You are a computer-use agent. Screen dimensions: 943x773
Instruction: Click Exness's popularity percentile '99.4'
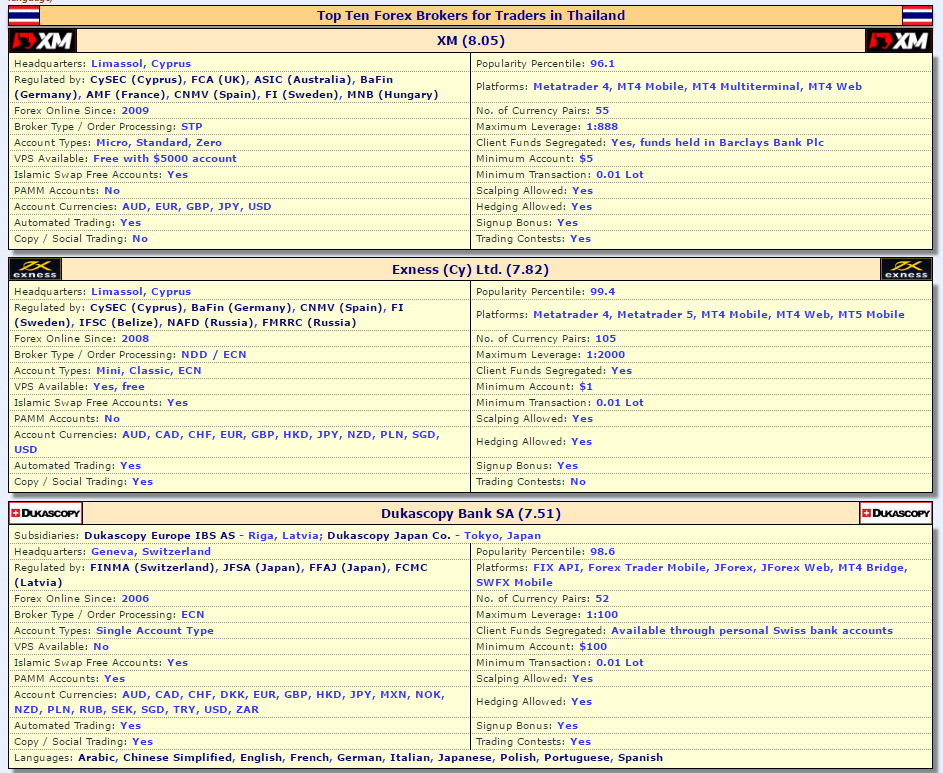(x=603, y=292)
